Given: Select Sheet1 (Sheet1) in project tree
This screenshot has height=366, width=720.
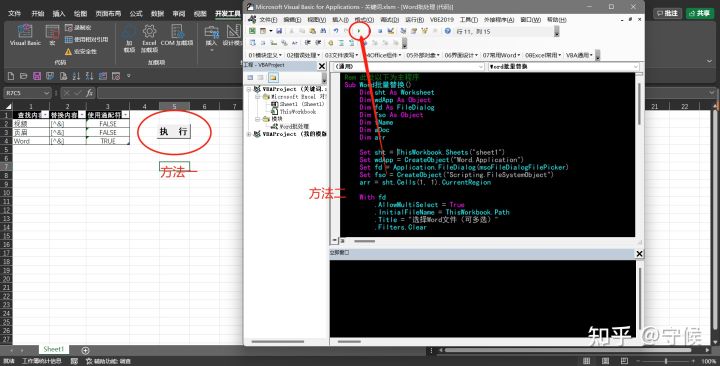Looking at the screenshot, I should (302, 104).
